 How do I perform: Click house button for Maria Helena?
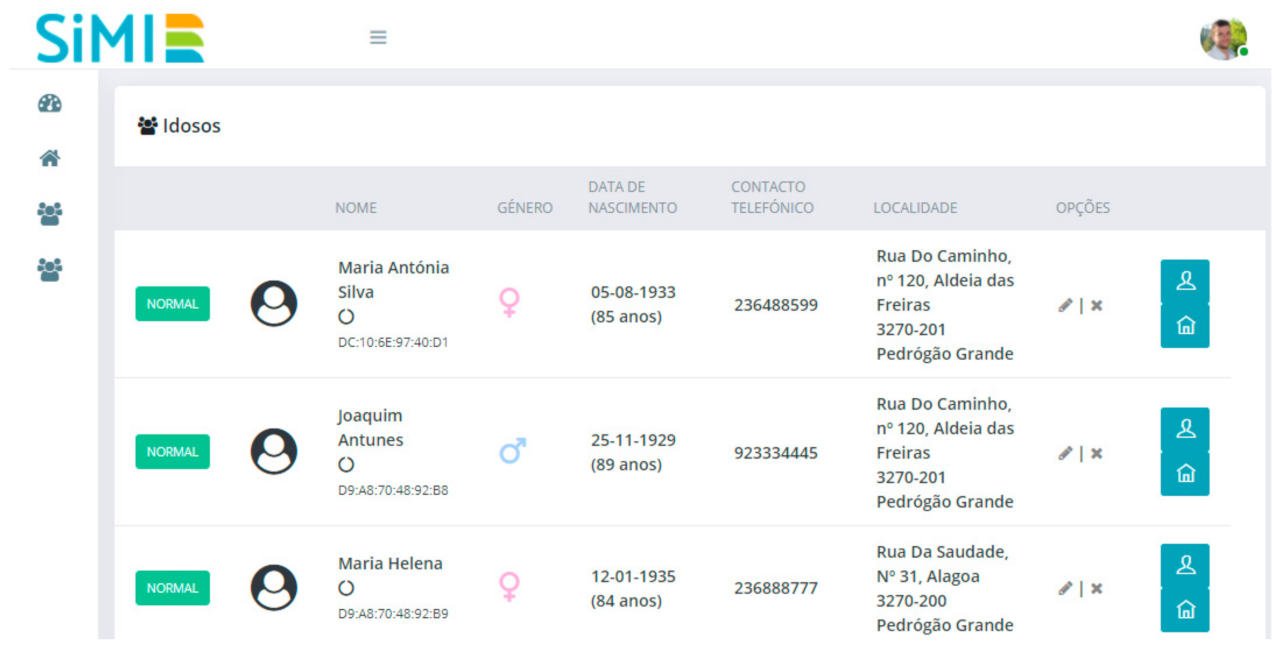coord(1185,610)
